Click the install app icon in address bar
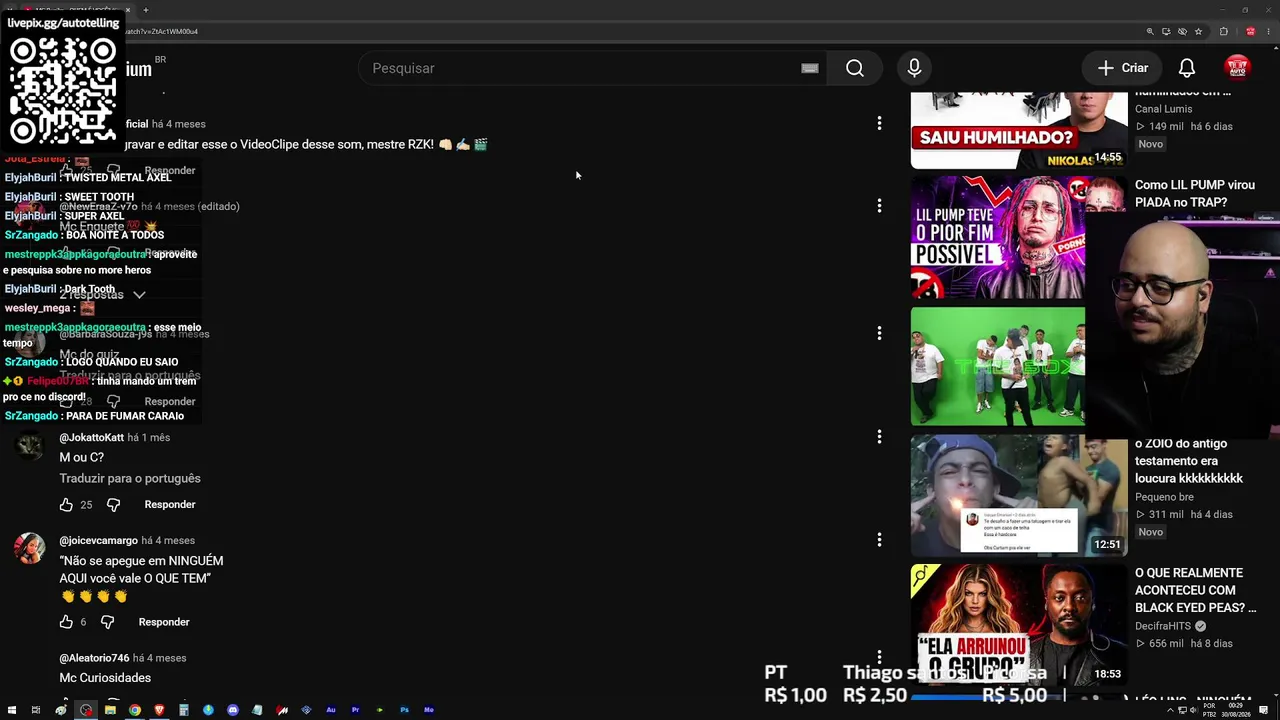This screenshot has height=720, width=1280. [x=1166, y=31]
